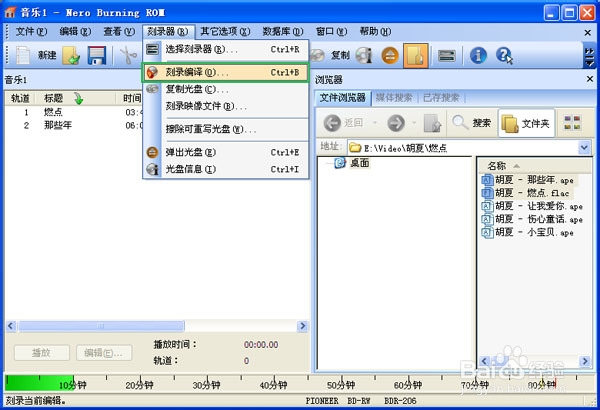Viewport: 600px width, 410px height.
Task: Close the 浏览器 browser panel
Action: 590,79
